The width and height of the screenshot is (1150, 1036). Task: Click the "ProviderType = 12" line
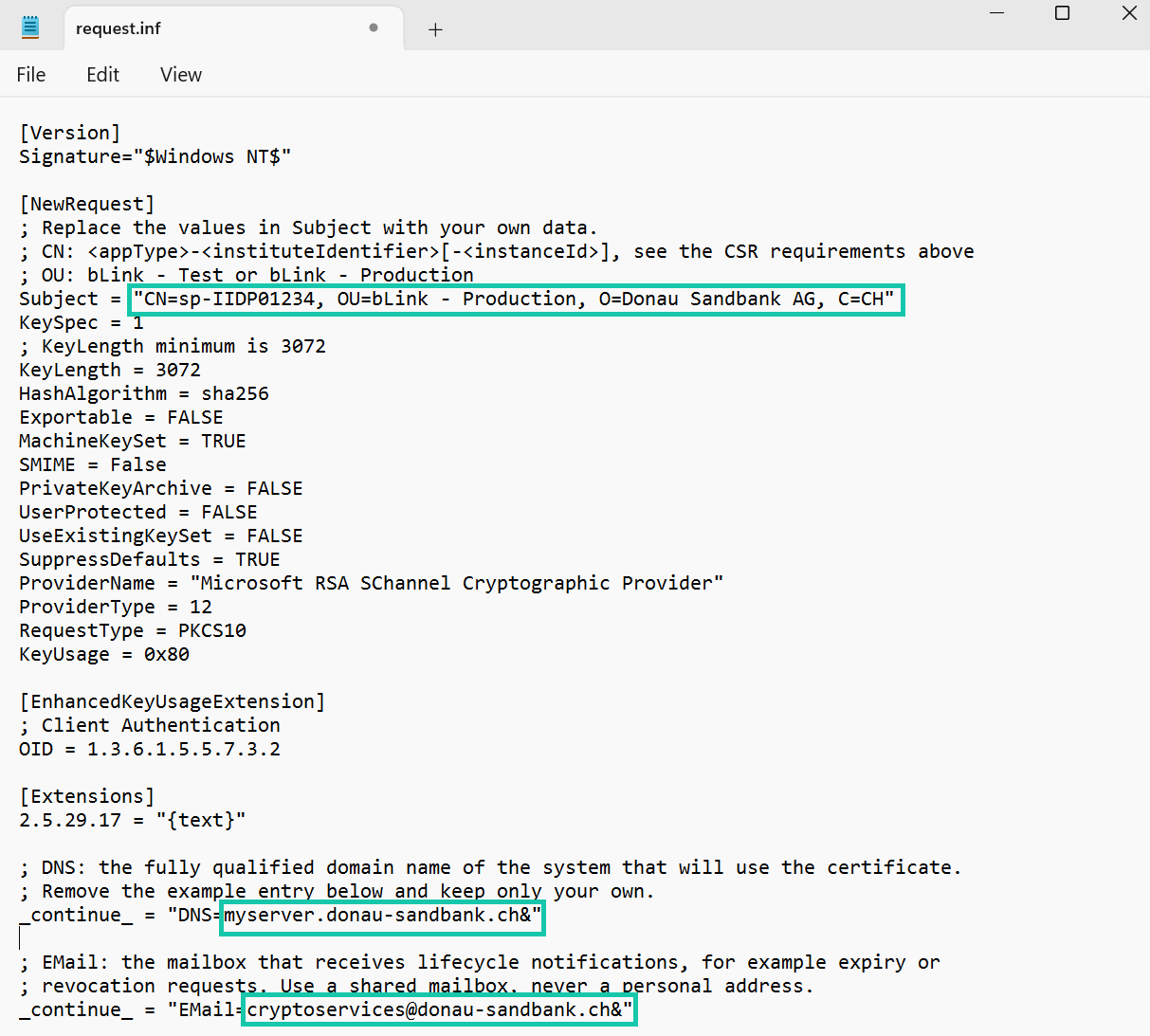click(116, 607)
